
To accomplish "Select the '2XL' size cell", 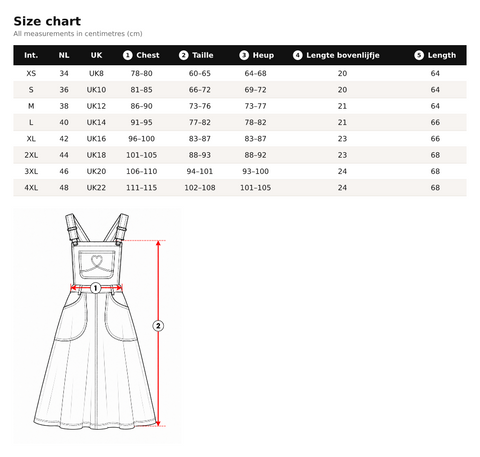I will point(31,155).
